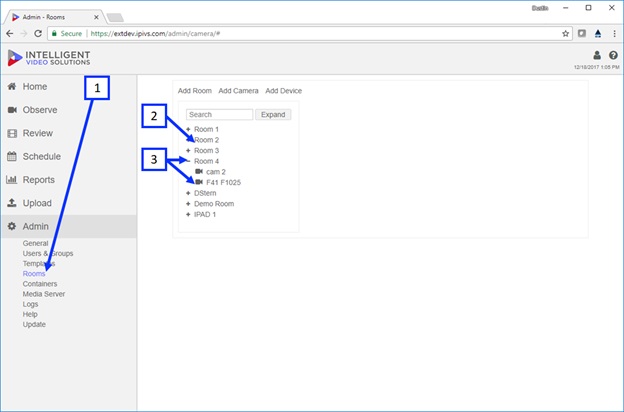Select cam 2 under Room 4

(216, 172)
